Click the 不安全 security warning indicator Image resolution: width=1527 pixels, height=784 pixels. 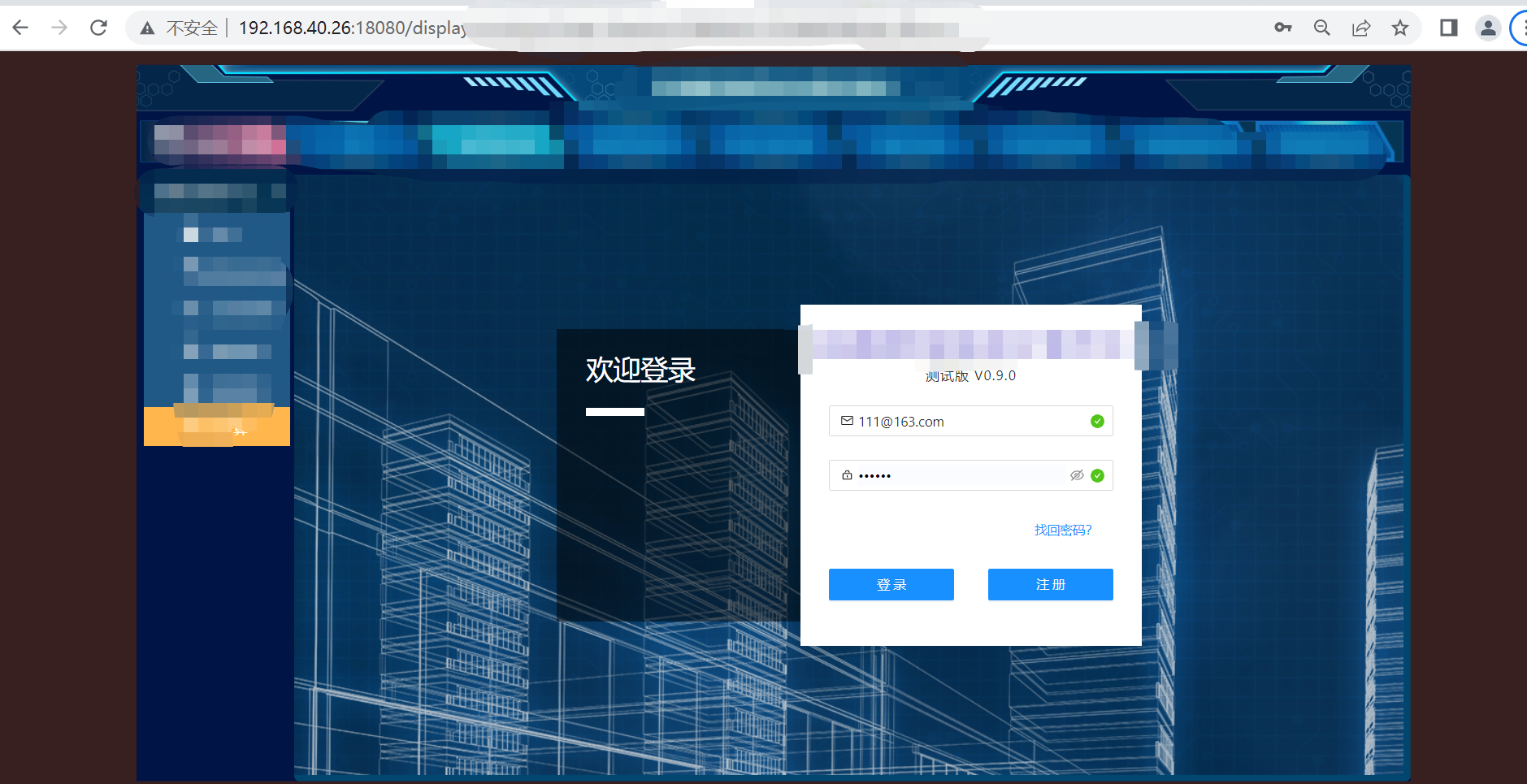tap(192, 27)
